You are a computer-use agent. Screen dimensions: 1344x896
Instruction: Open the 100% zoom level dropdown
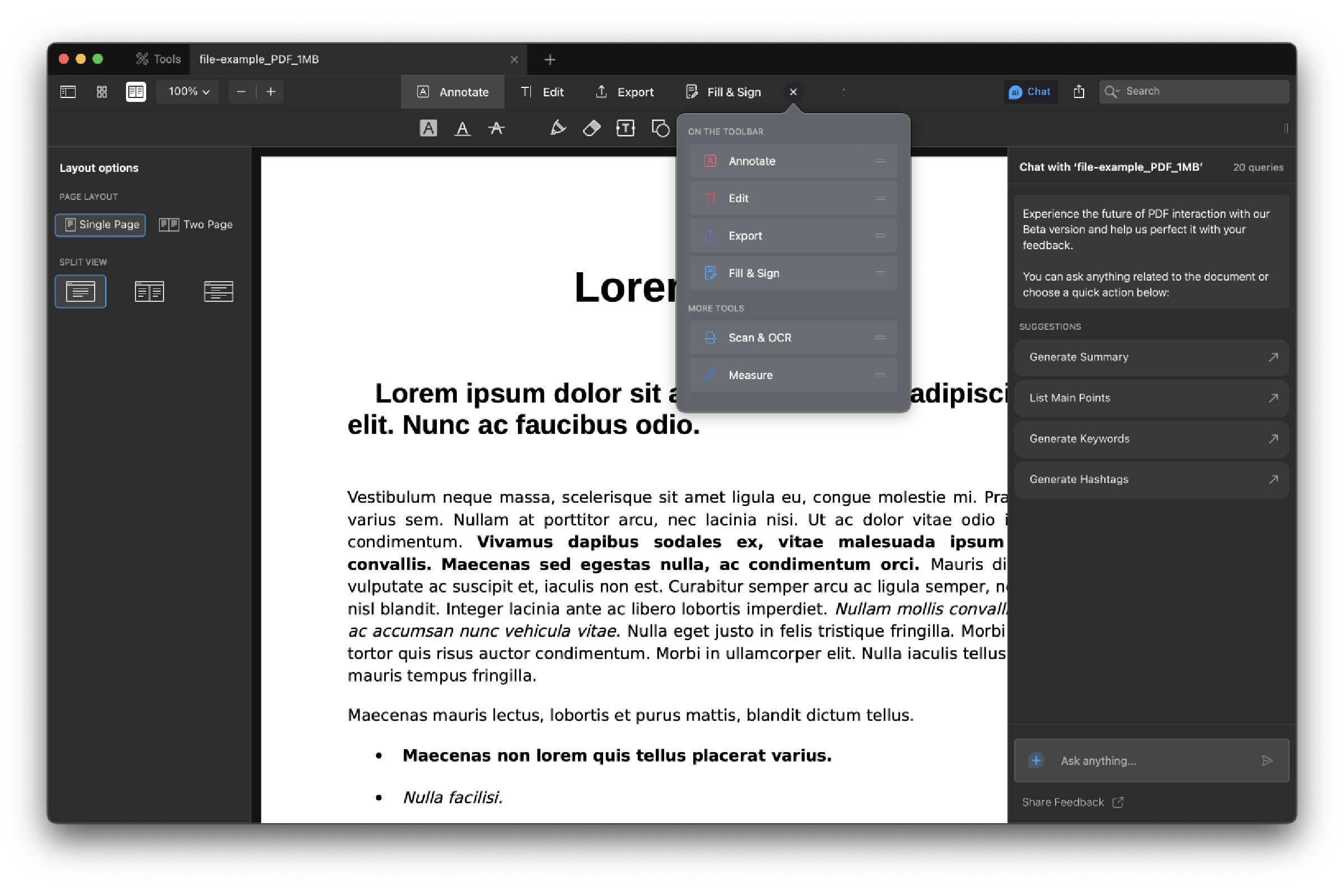tap(187, 91)
